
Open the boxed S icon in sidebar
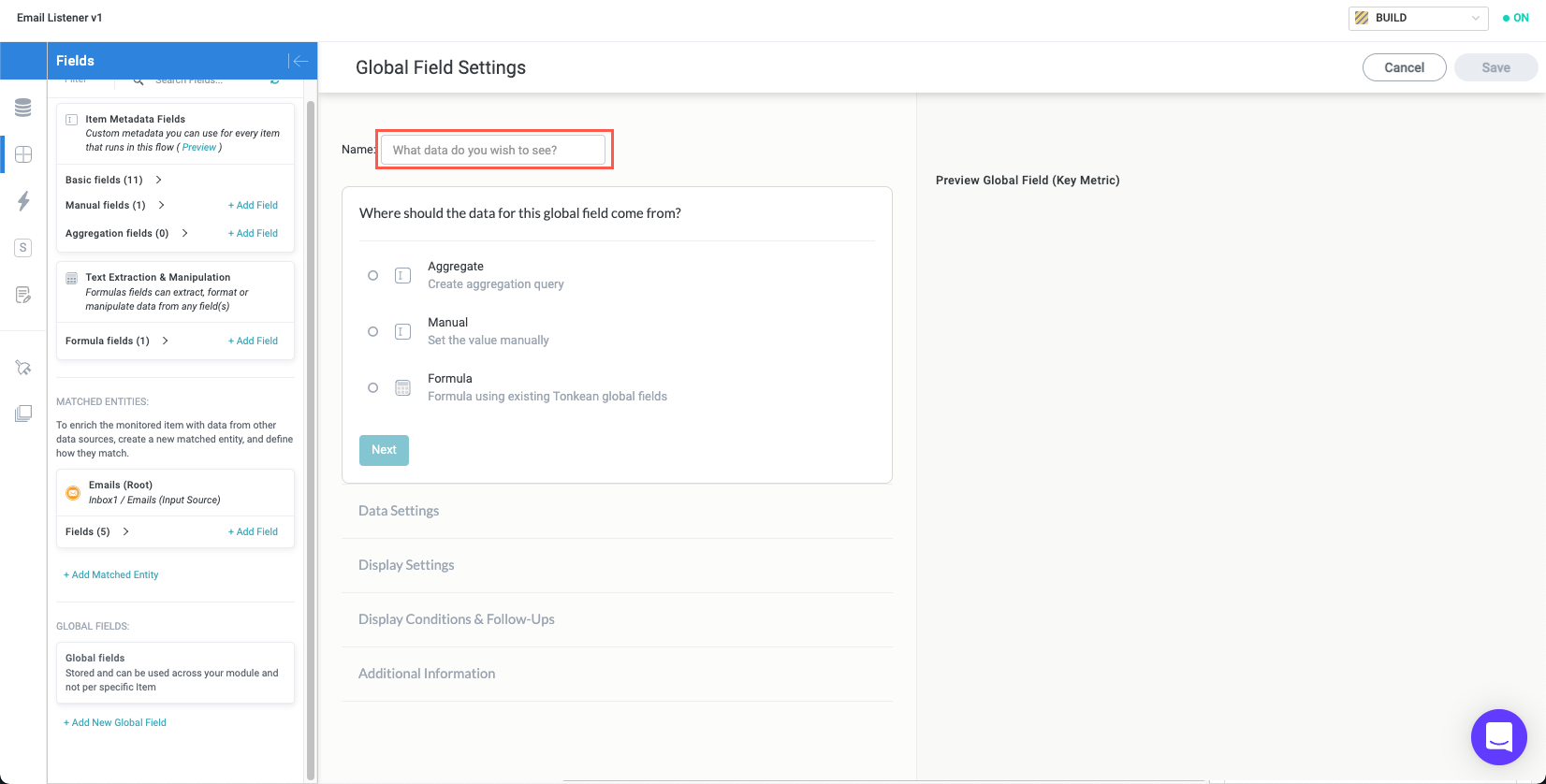(23, 248)
